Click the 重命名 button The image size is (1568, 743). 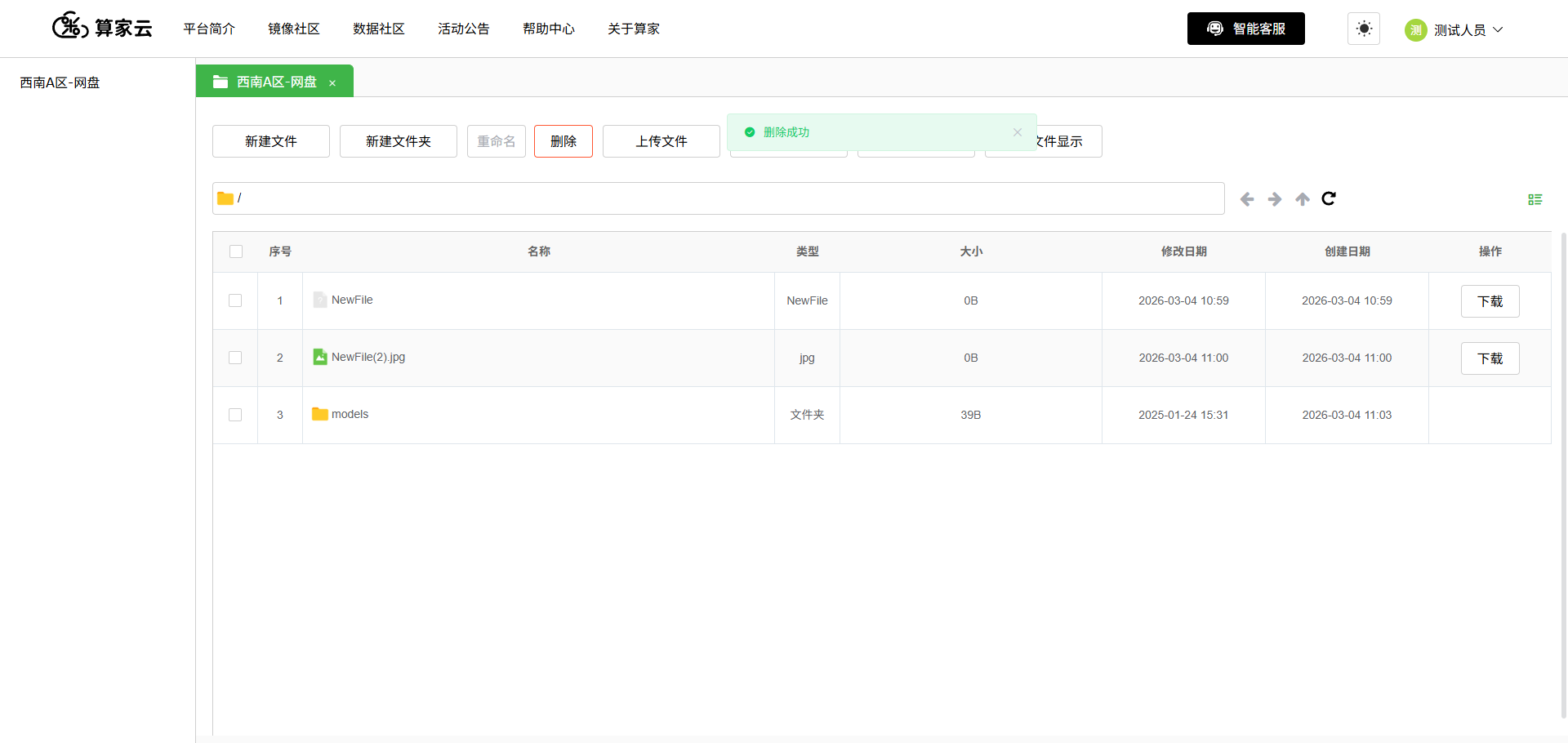[497, 141]
